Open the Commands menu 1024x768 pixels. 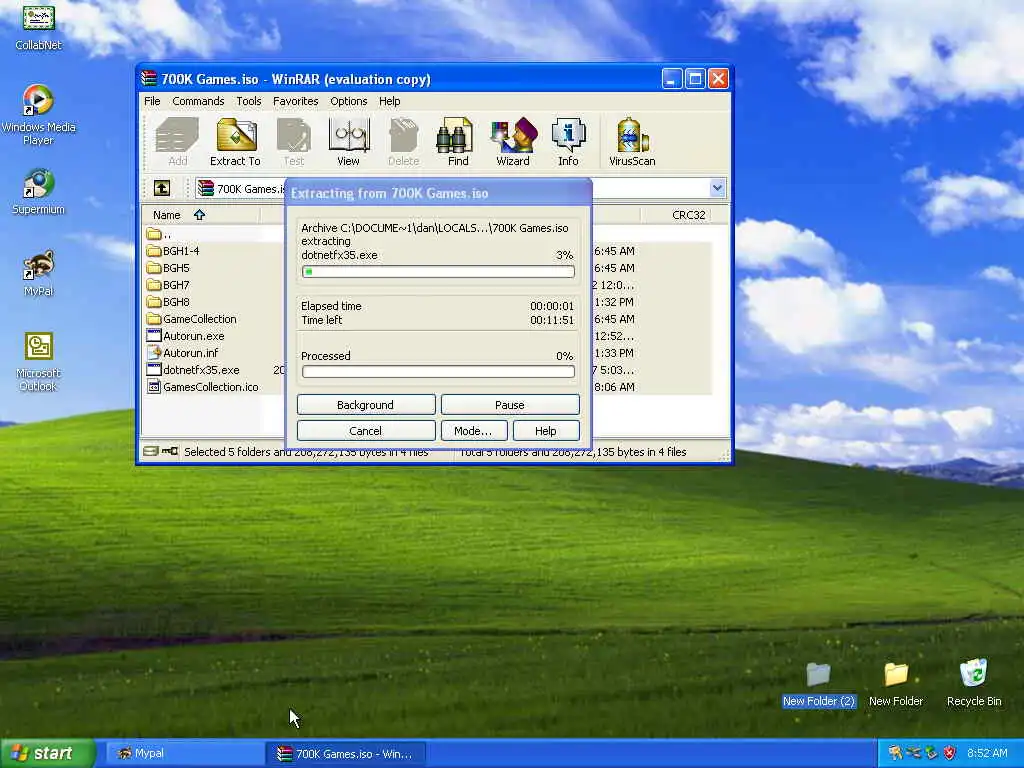tap(198, 101)
